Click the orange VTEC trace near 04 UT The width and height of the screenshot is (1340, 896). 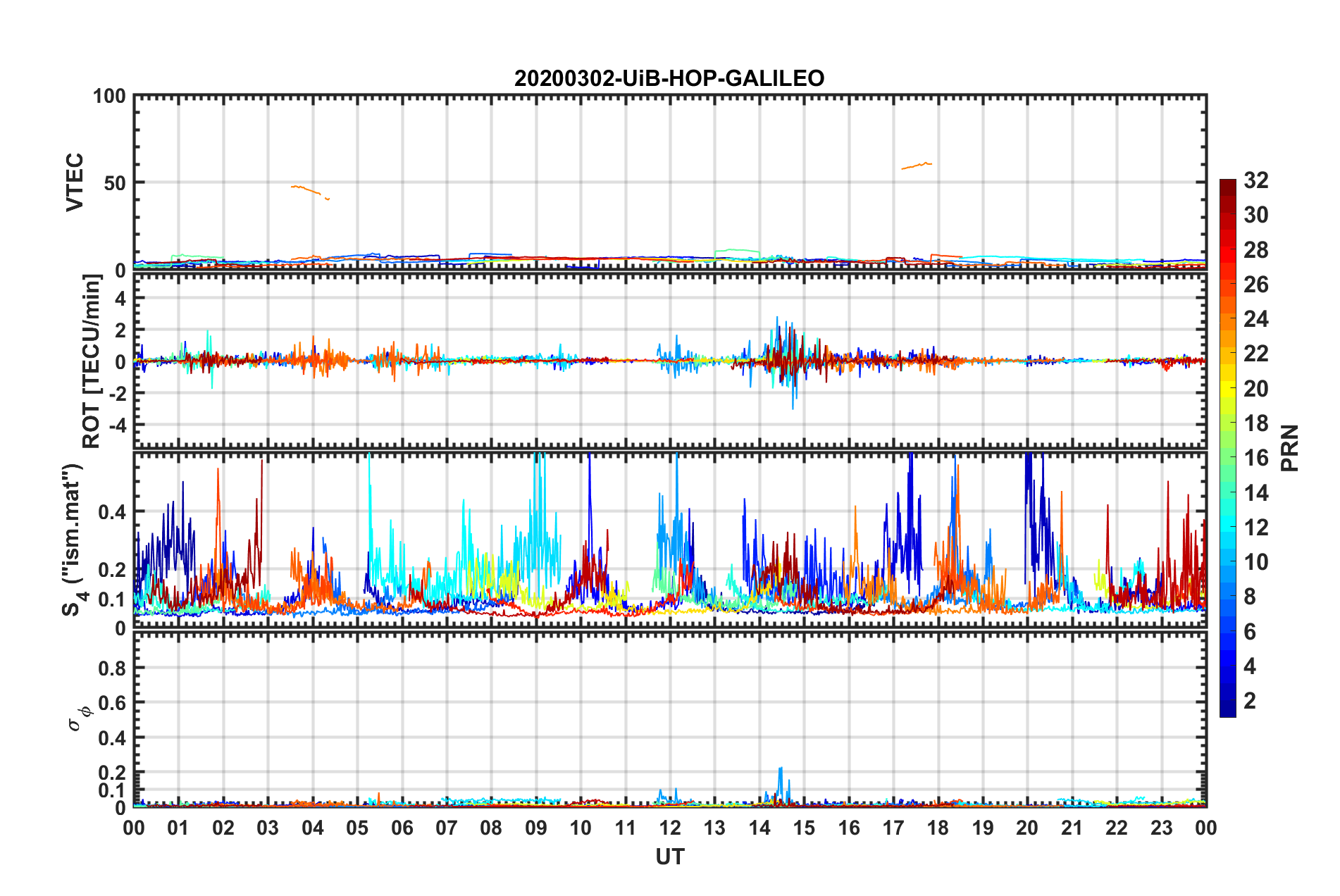310,192
